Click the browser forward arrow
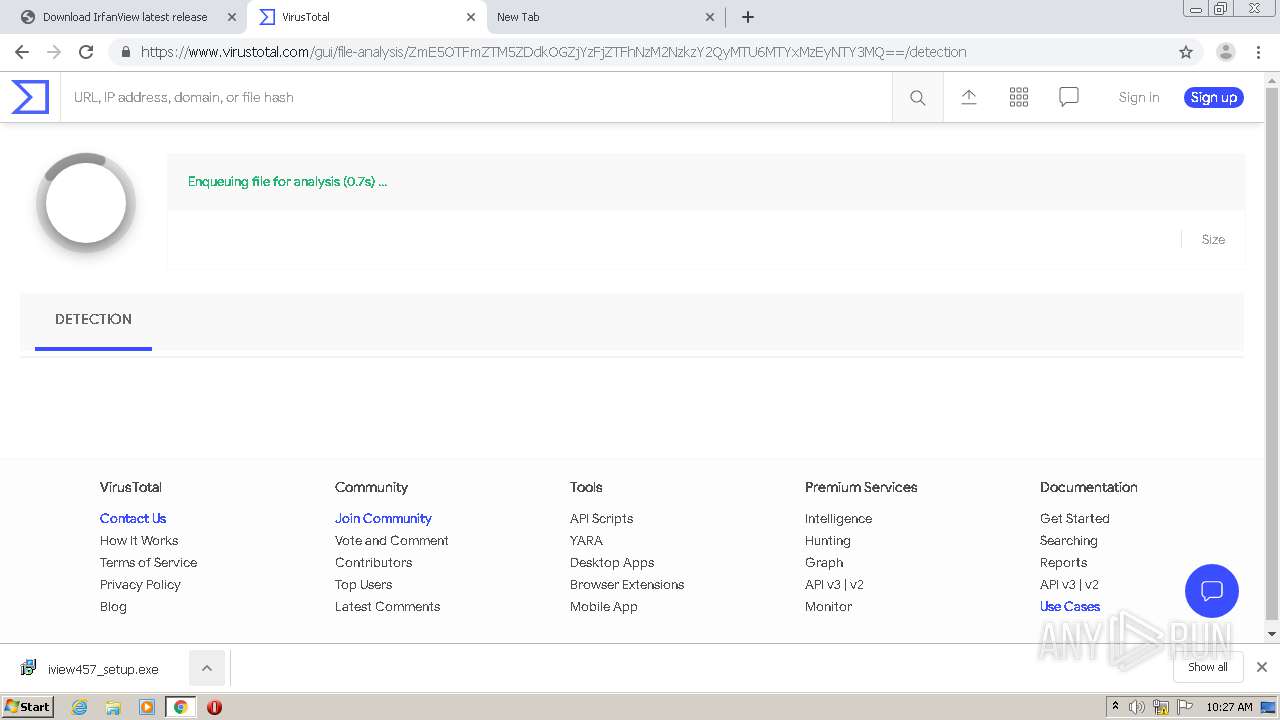This screenshot has height=720, width=1280. [x=54, y=52]
